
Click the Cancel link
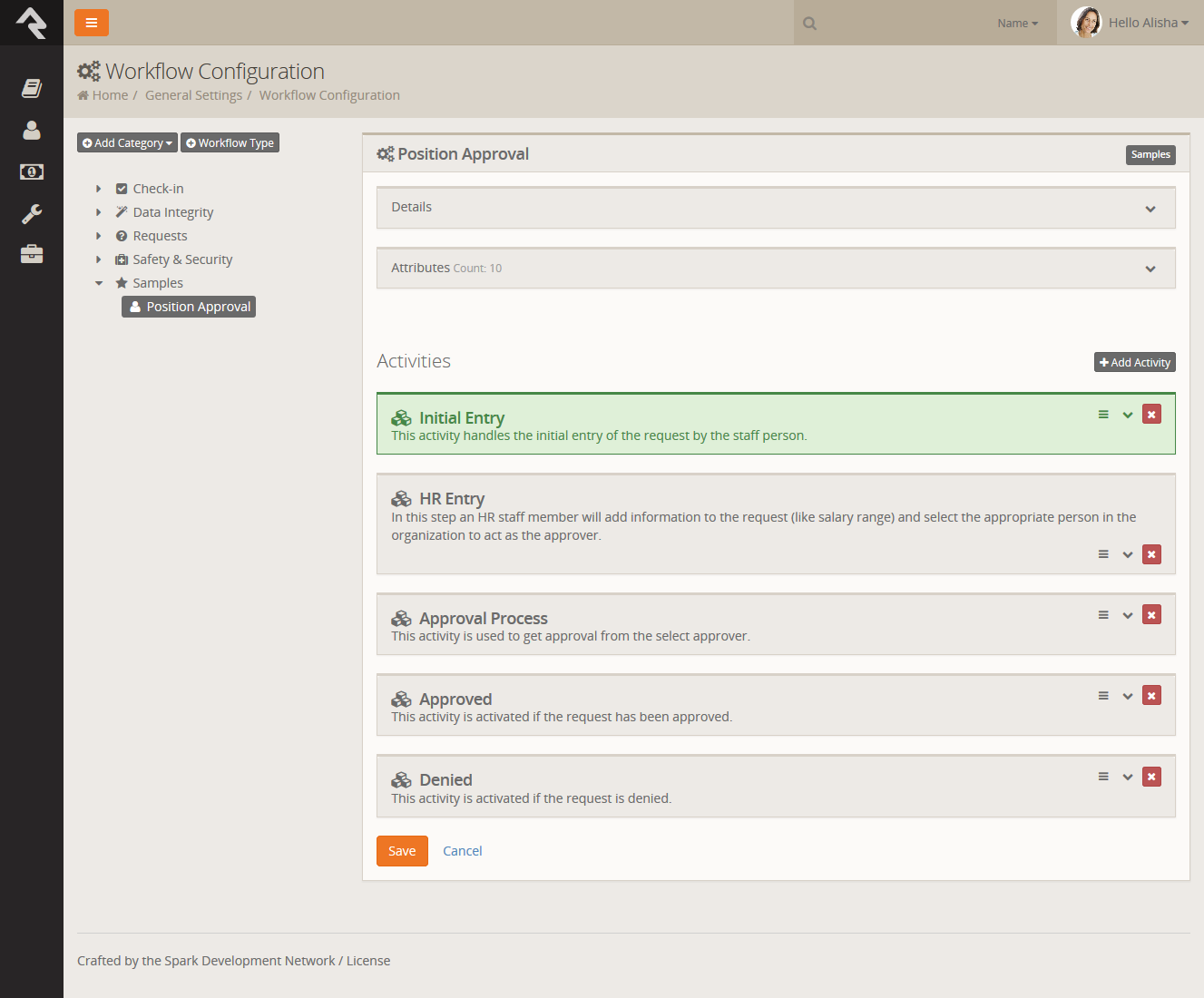(x=462, y=851)
